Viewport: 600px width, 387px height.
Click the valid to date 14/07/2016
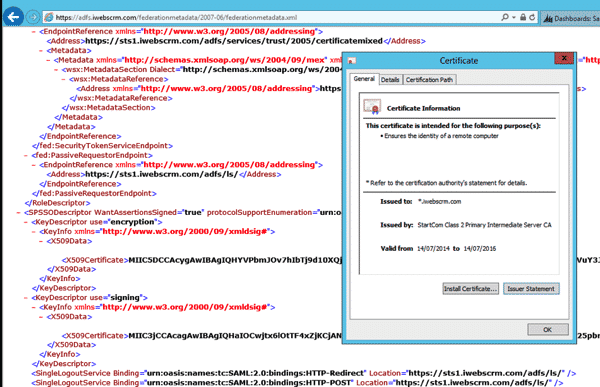click(480, 248)
